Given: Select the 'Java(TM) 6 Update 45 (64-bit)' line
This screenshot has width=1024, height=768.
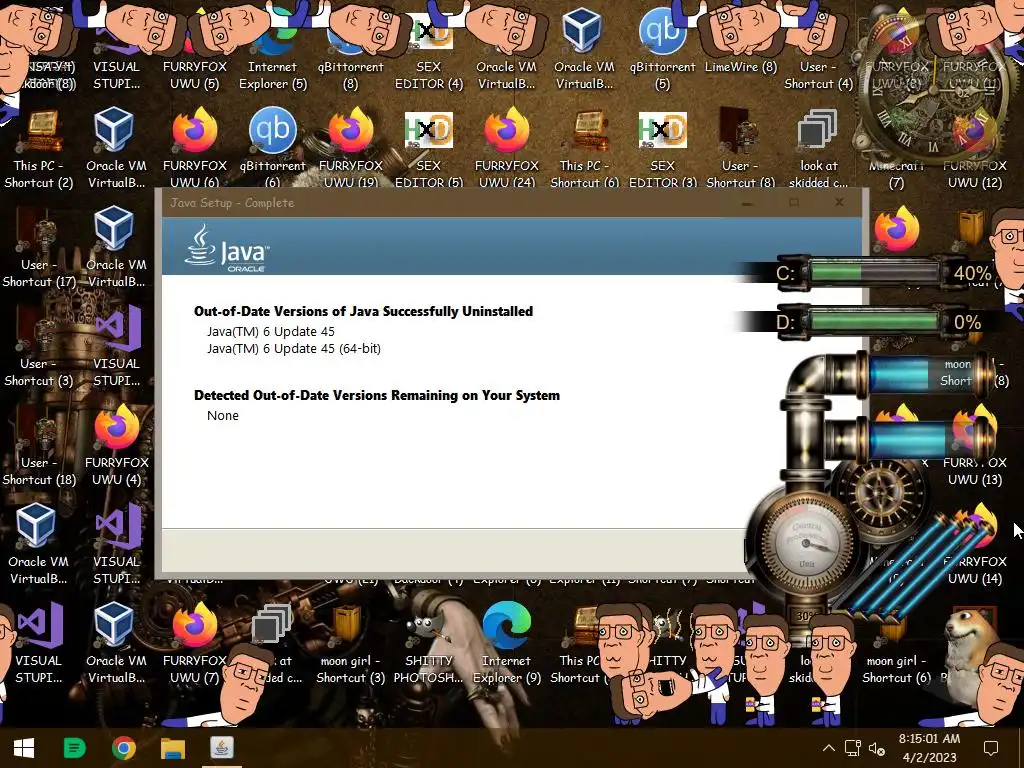Looking at the screenshot, I should coord(294,349).
